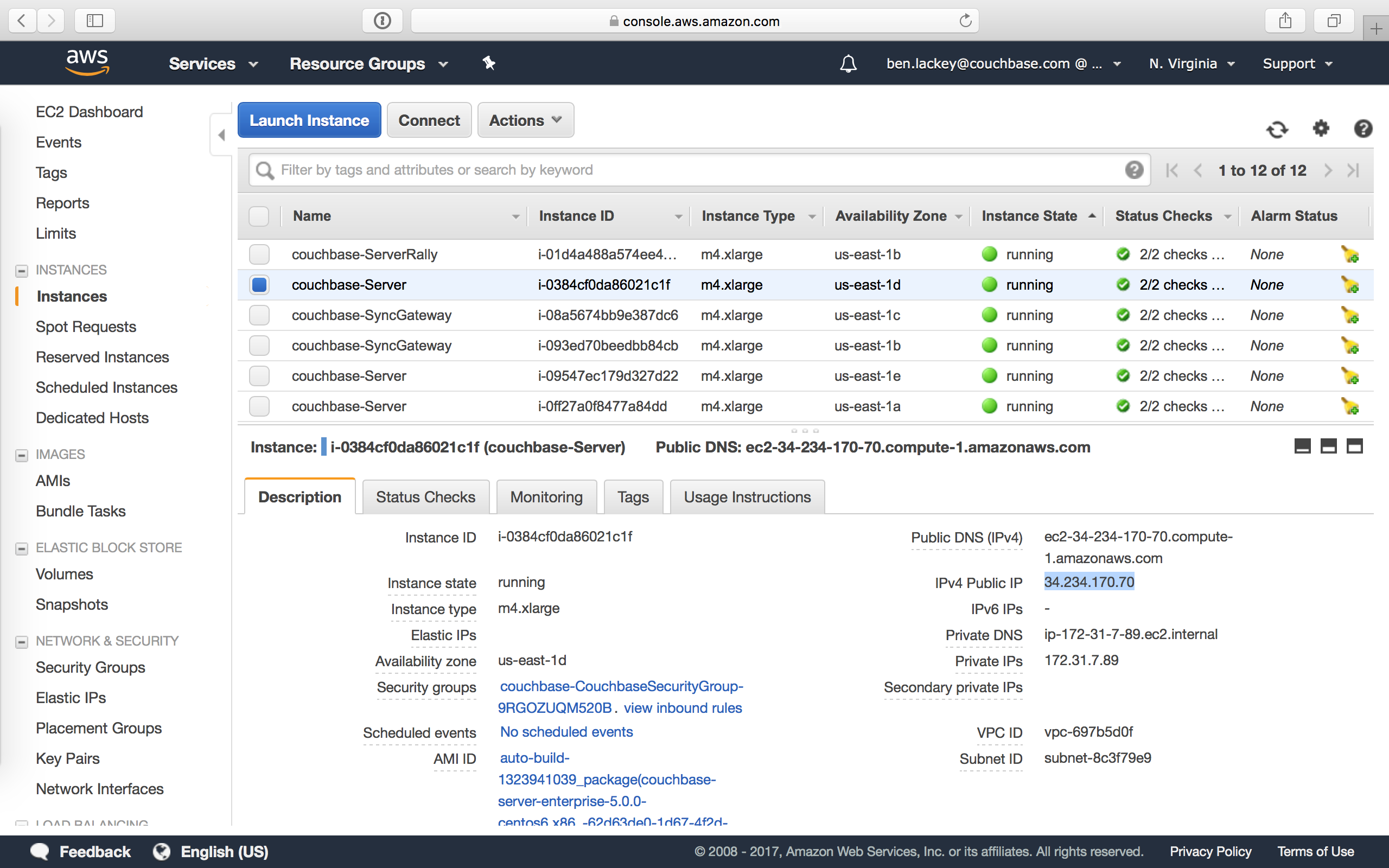Screen dimensions: 1389x868
Task: Collapse the ELASTIC BLOCK STORE section
Action: (x=21, y=549)
